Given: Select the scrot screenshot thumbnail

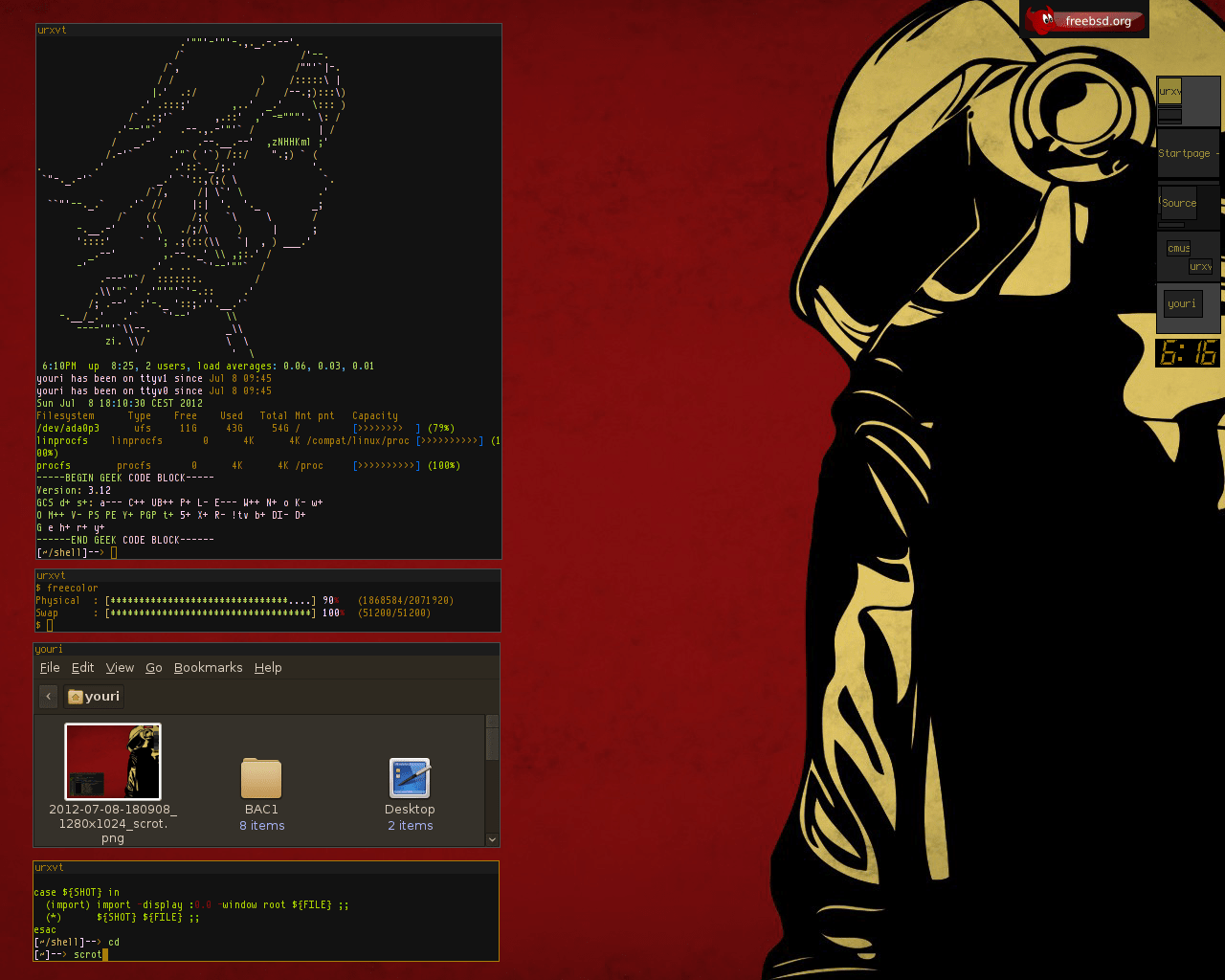Looking at the screenshot, I should [113, 761].
